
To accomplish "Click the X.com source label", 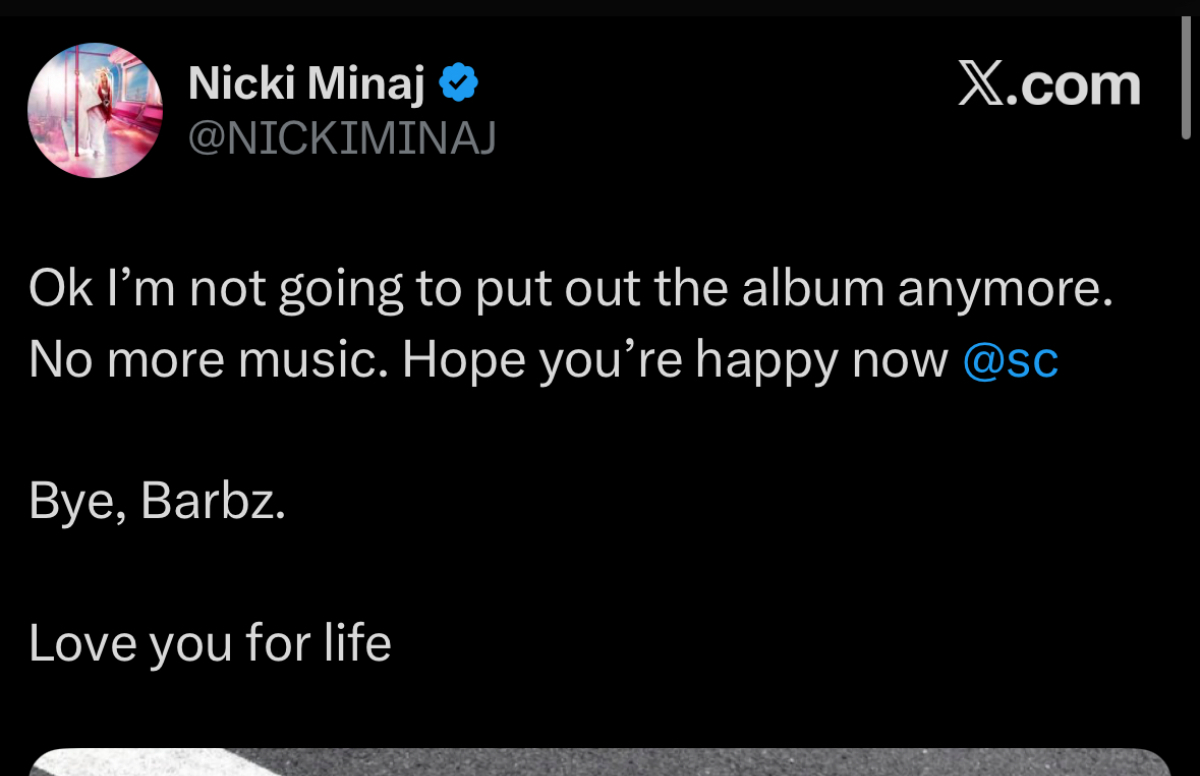I will tap(1048, 85).
